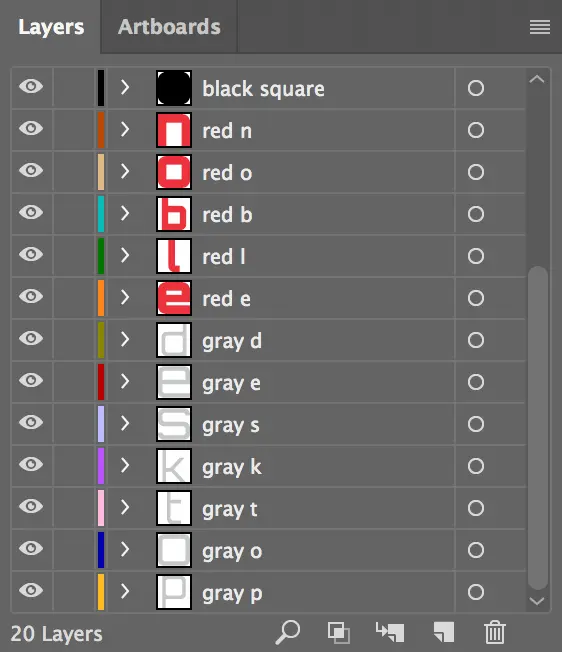Click Make/Release Clipping Mask icon
This screenshot has width=562, height=652.
coord(339,632)
